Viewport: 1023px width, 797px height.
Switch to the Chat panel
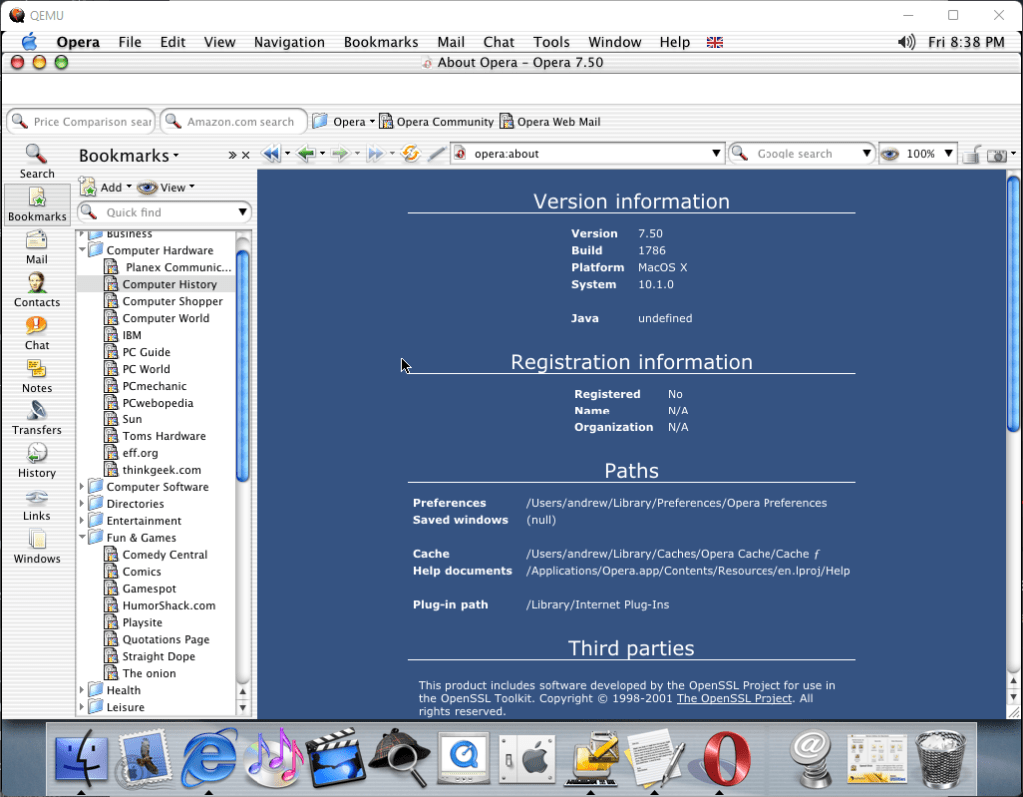37,332
